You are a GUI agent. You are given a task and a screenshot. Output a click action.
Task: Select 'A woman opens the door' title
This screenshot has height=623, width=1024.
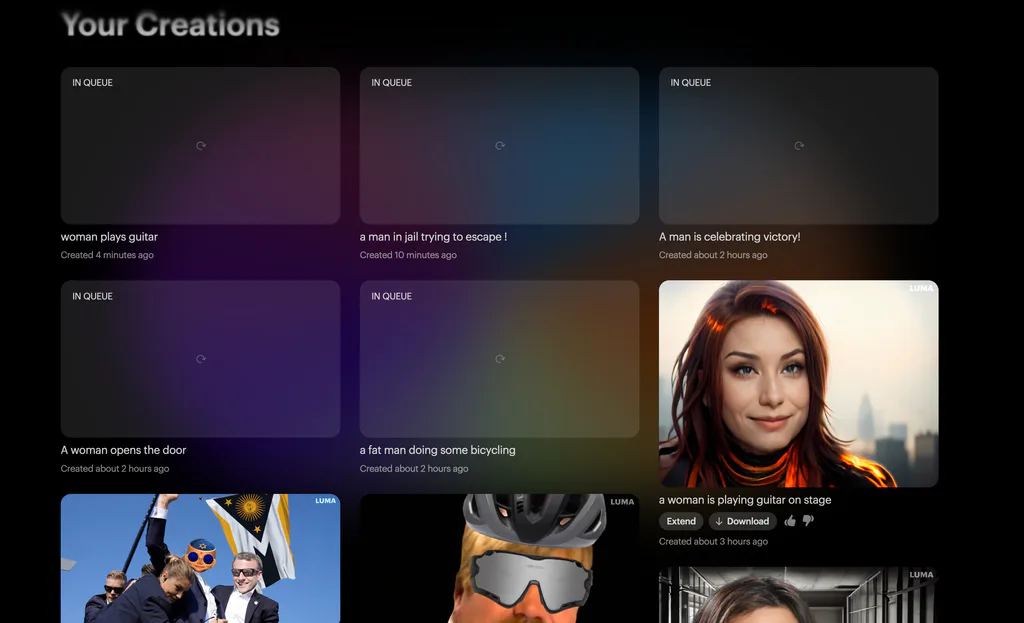pyautogui.click(x=123, y=450)
